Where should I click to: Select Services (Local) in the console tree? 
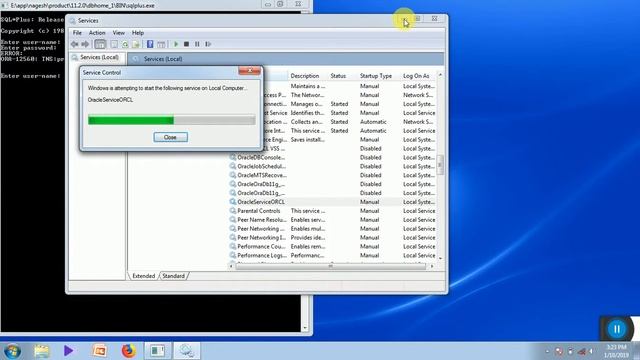pyautogui.click(x=99, y=58)
